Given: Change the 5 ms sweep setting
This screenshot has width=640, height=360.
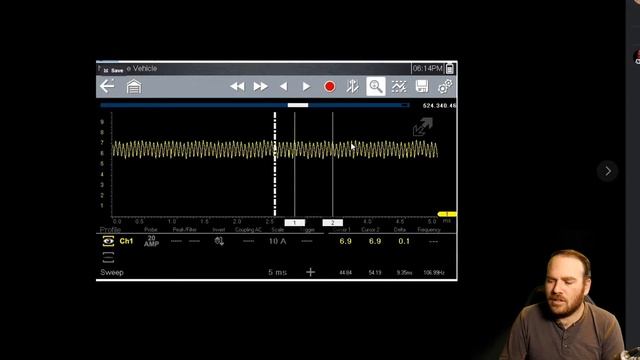Looking at the screenshot, I should click(278, 272).
